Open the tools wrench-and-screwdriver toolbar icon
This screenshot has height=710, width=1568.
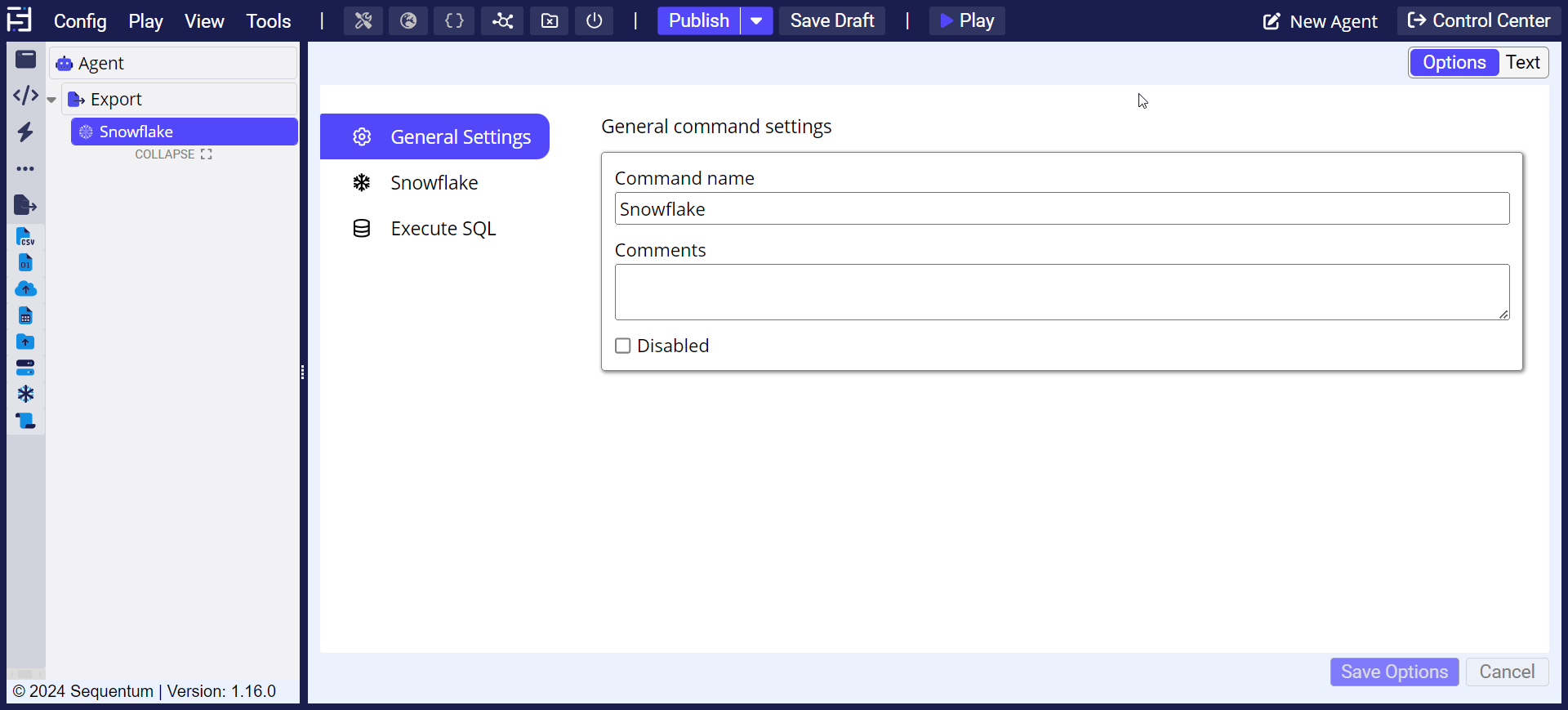(x=363, y=21)
